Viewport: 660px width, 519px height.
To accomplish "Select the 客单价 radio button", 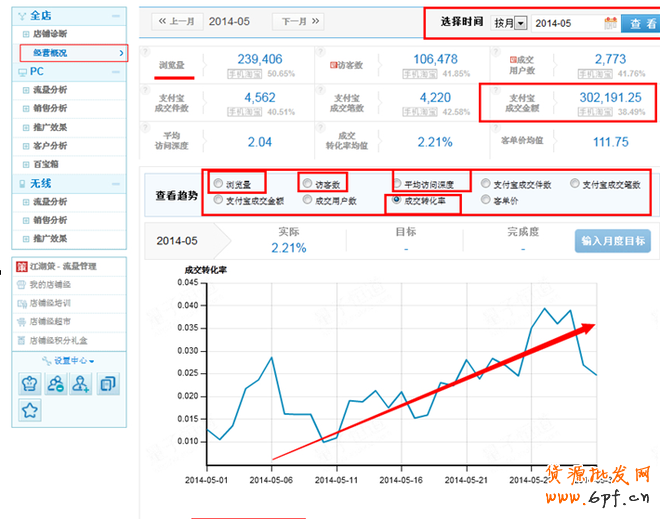I will [486, 199].
